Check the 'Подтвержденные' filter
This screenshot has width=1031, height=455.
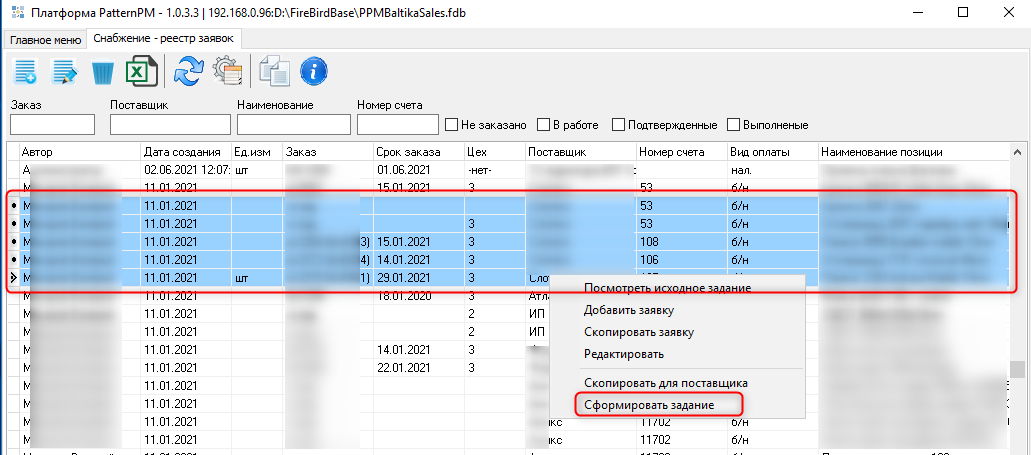(619, 125)
